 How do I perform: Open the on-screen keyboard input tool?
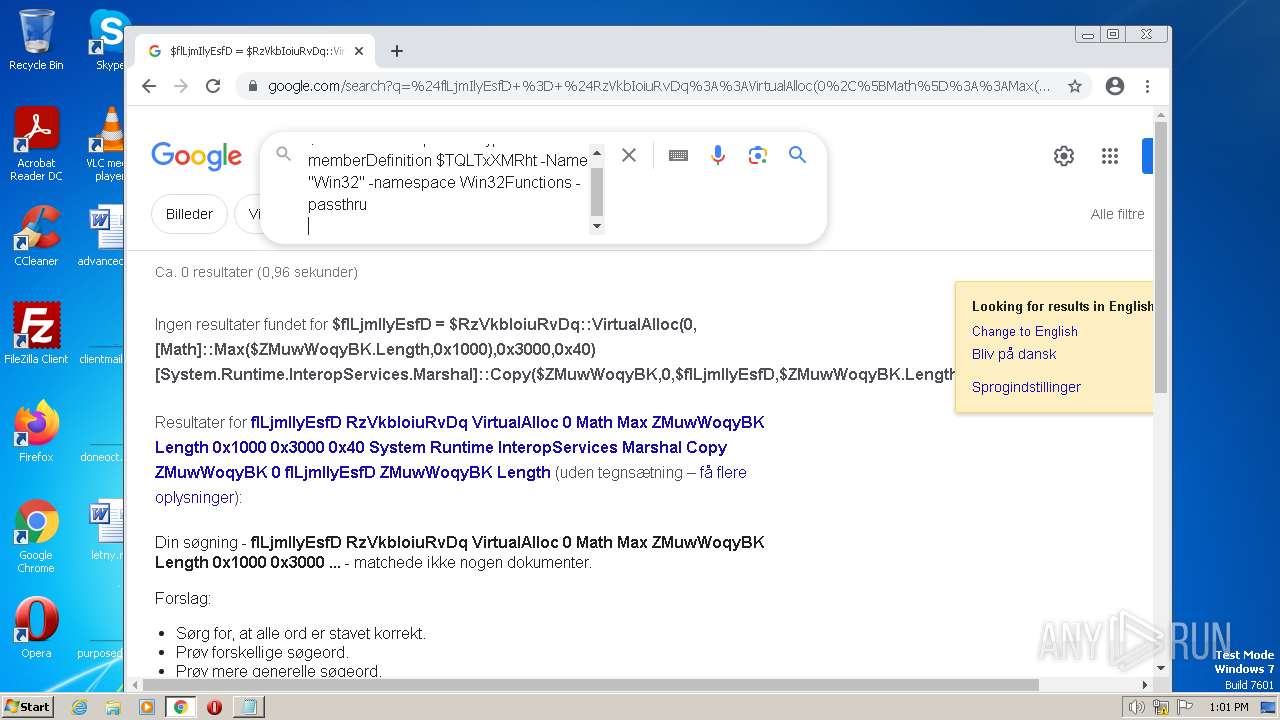pyautogui.click(x=678, y=155)
